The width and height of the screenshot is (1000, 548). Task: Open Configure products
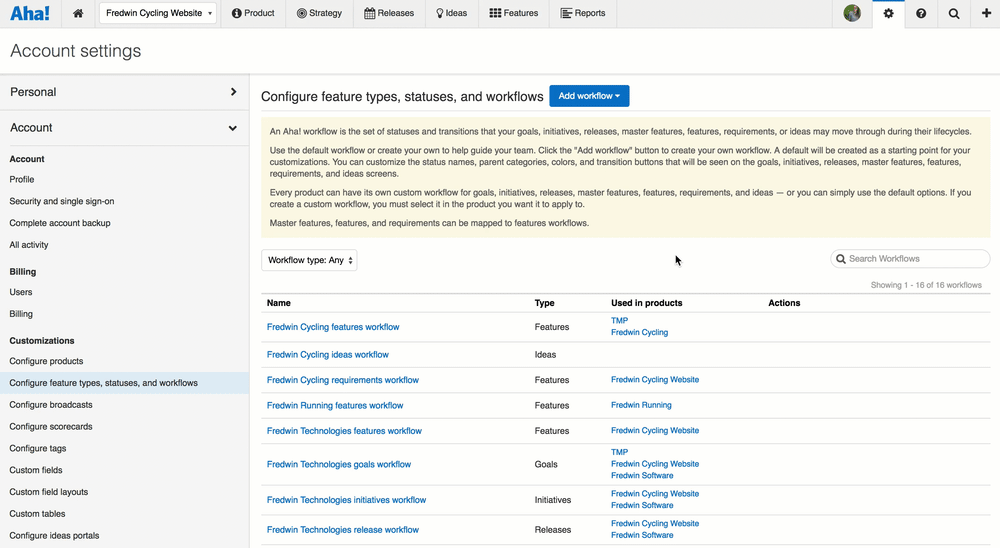coord(46,361)
